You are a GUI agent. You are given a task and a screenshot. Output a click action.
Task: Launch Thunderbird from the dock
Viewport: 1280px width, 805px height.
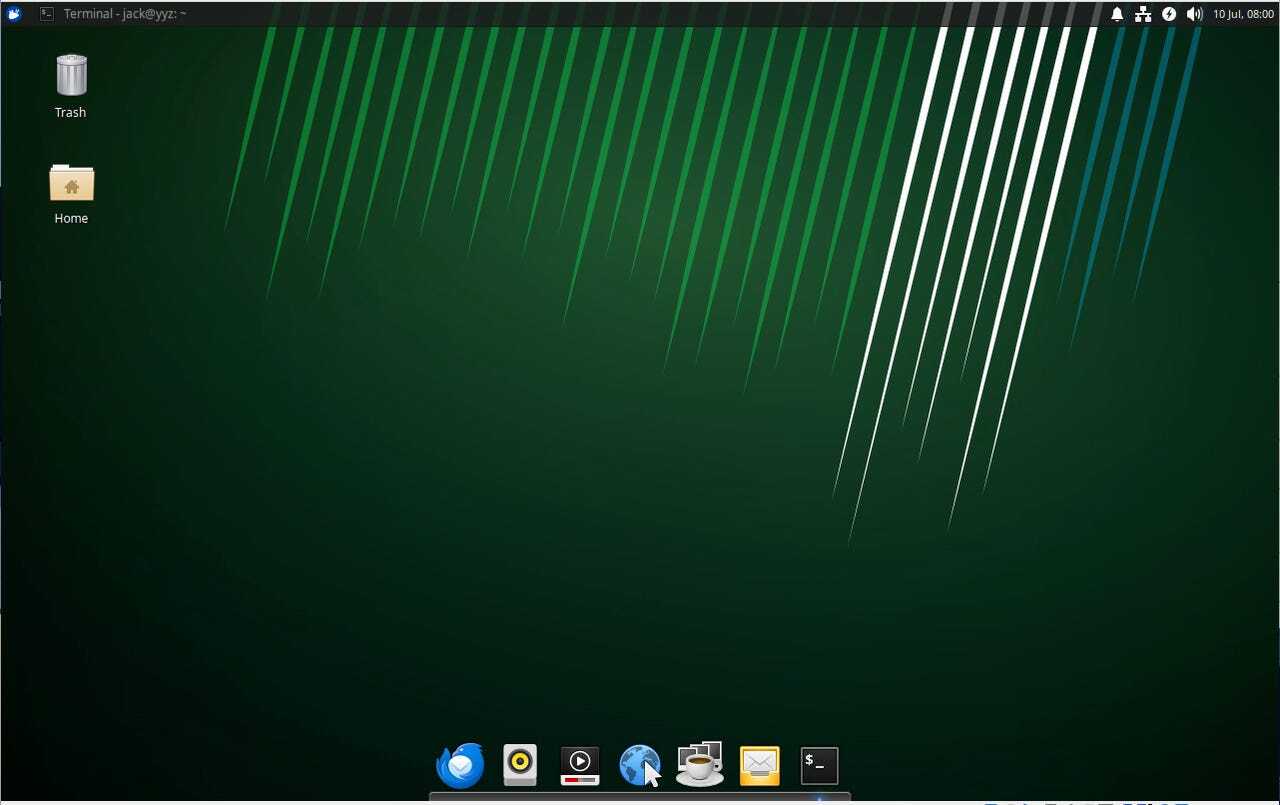pyautogui.click(x=460, y=766)
